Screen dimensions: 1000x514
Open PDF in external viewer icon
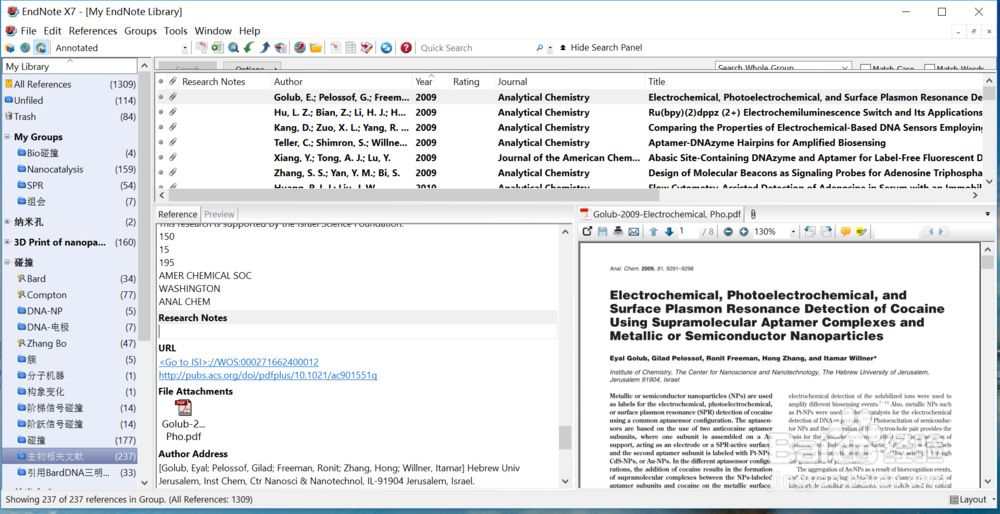[587, 232]
